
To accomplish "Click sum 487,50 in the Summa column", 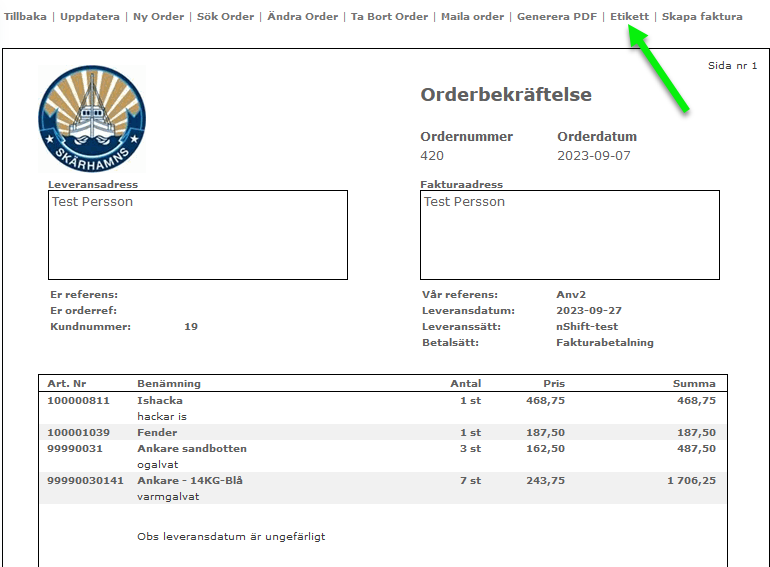I will [696, 449].
